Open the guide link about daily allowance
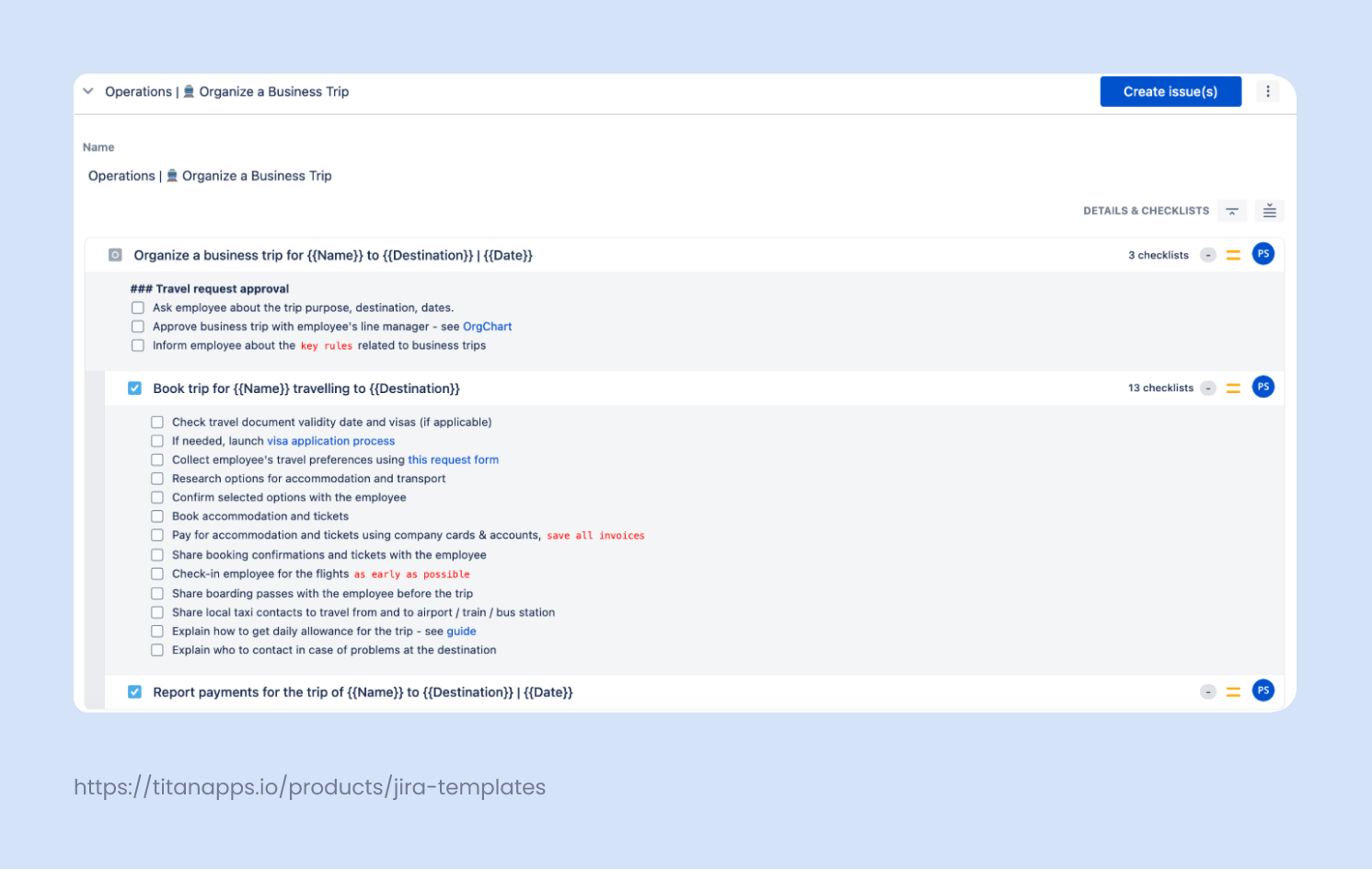Image resolution: width=1372 pixels, height=869 pixels. coord(462,631)
